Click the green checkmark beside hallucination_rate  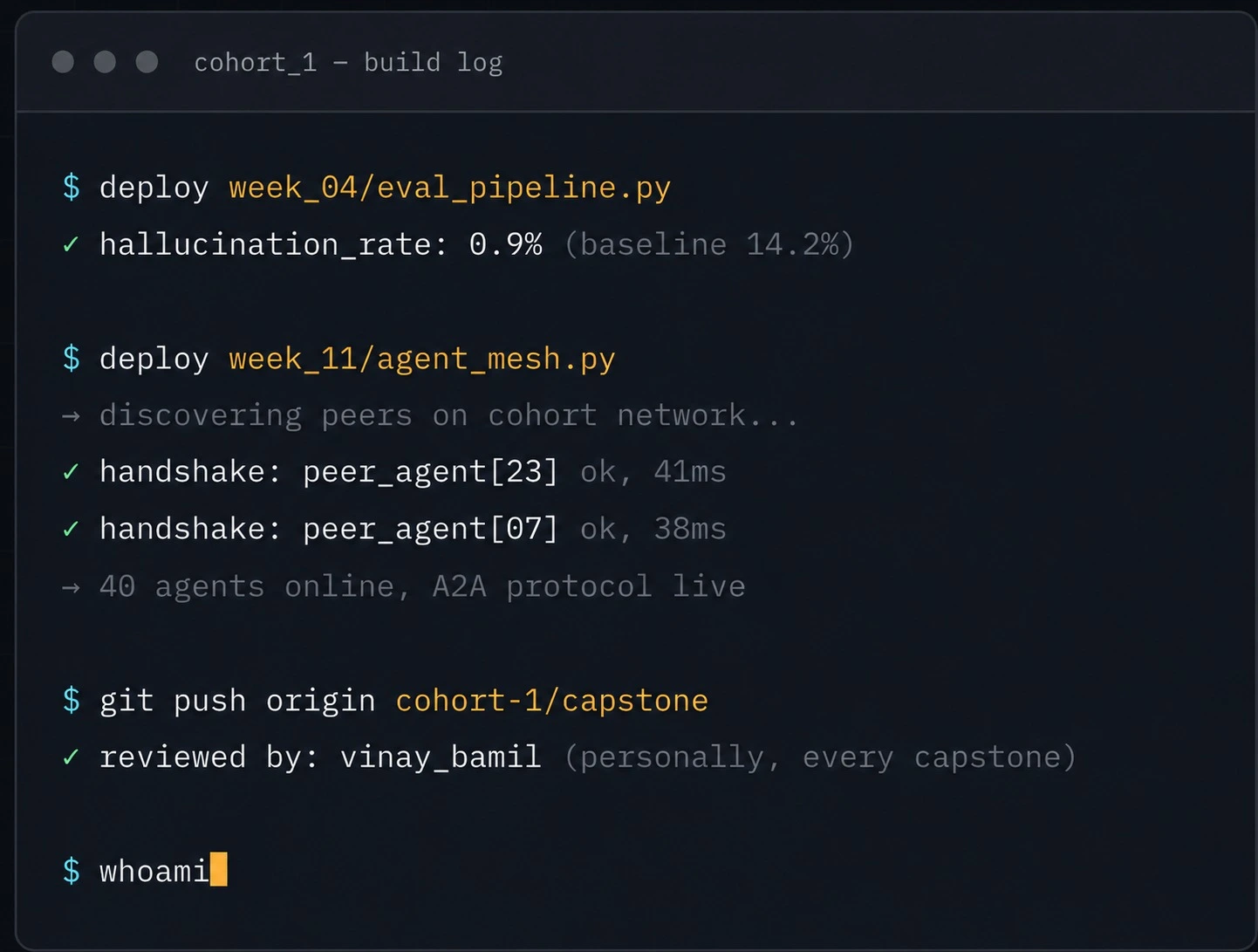tap(72, 244)
